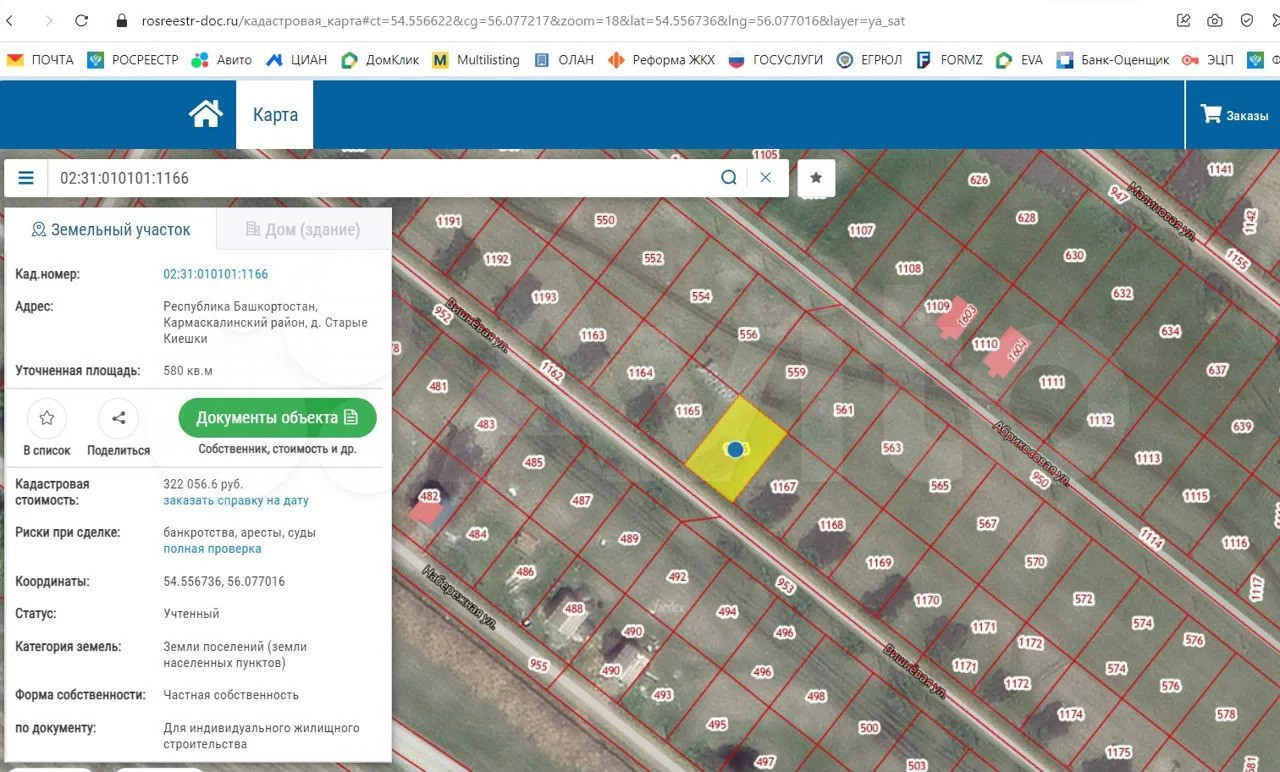Click the magnifier search icon
This screenshot has height=772, width=1280.
click(729, 178)
